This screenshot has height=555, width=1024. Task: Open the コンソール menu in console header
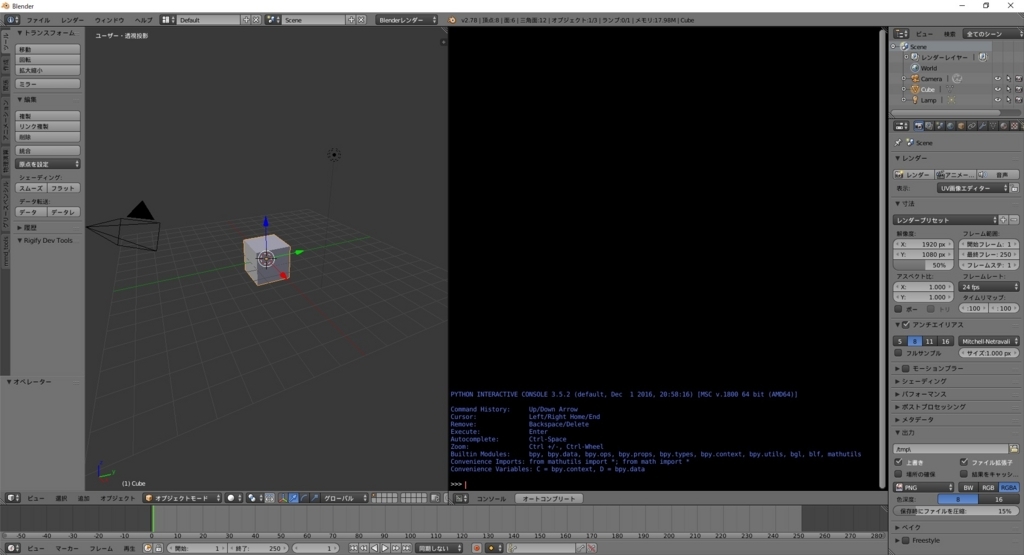click(x=491, y=499)
